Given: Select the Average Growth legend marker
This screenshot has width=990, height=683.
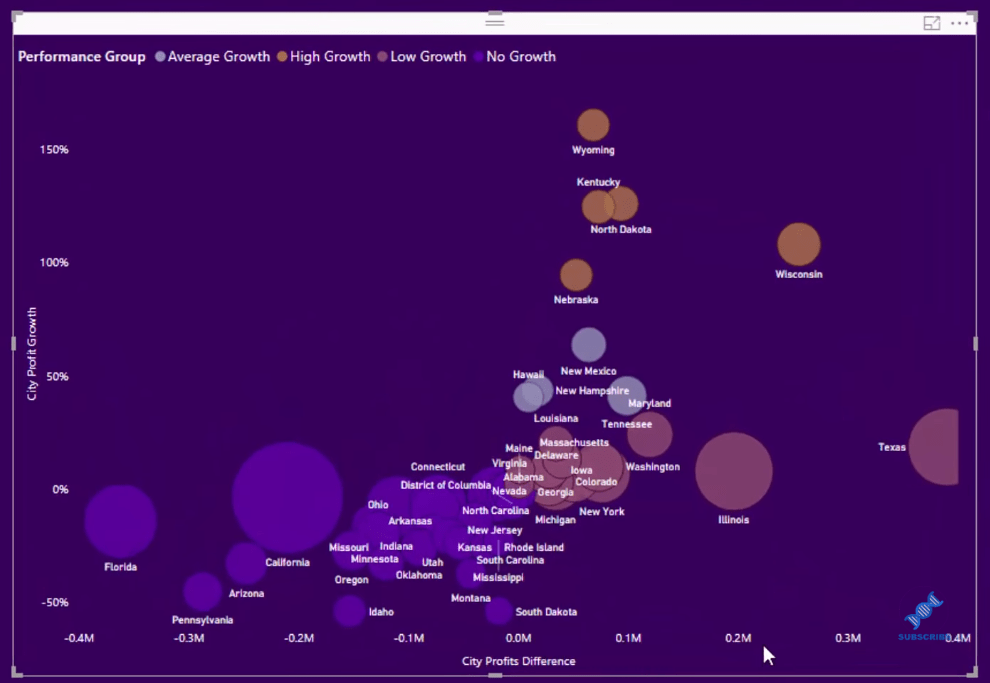Looking at the screenshot, I should point(160,56).
